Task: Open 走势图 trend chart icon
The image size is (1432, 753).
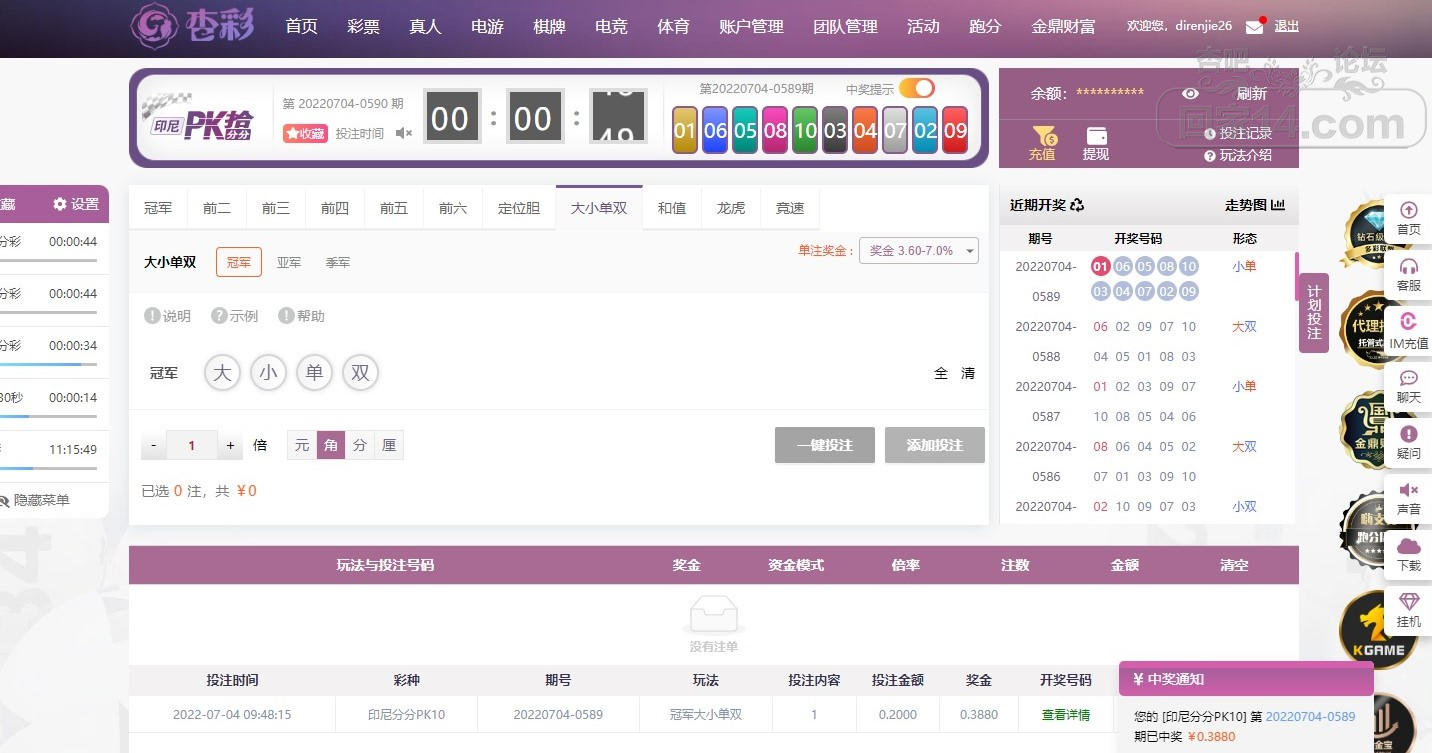Action: point(1255,205)
